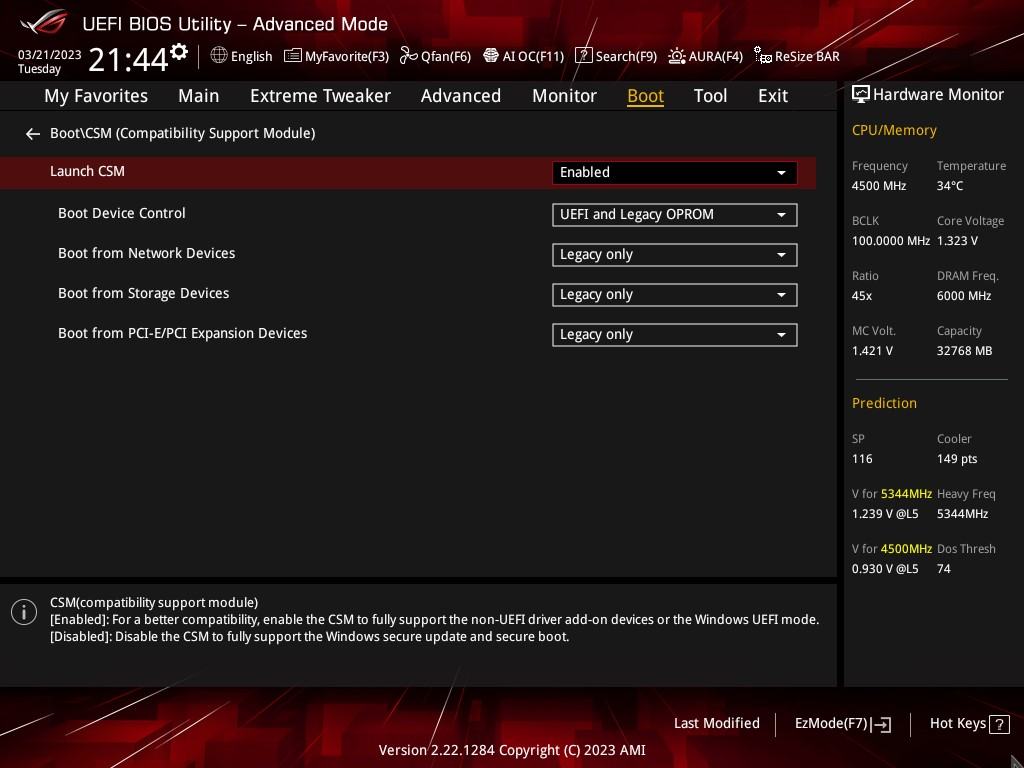Click the AI OC(F11) brain icon
Image resolution: width=1024 pixels, height=768 pixels.
click(490, 56)
